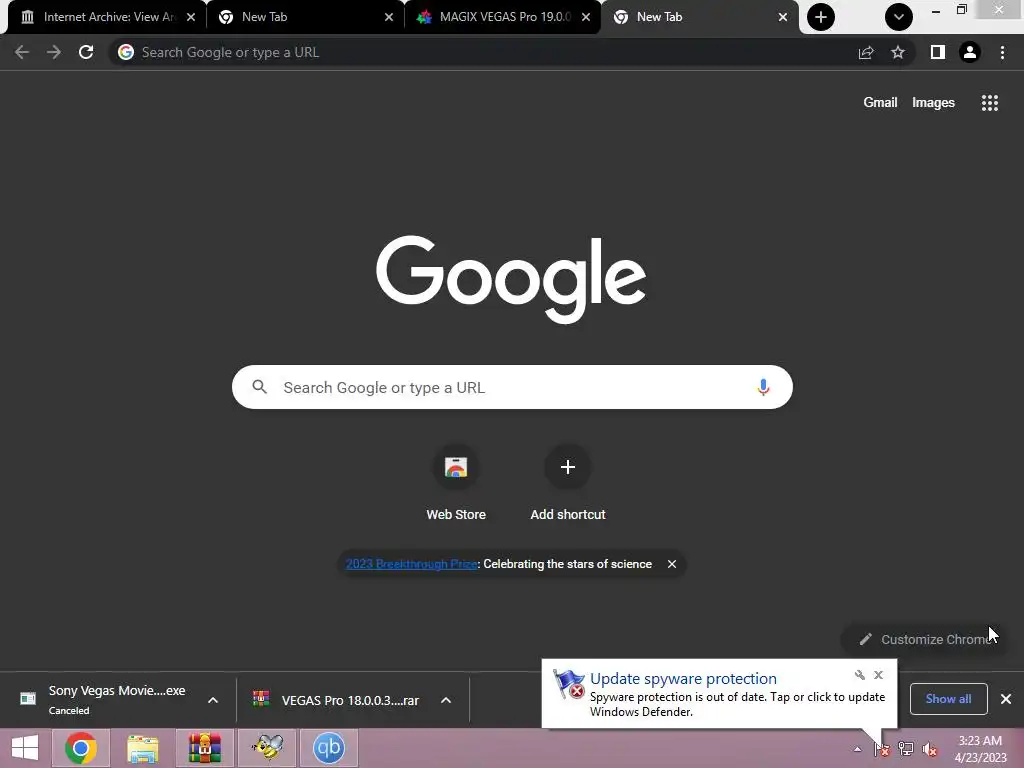Open 2023 Breakthrough Prize link

click(411, 564)
